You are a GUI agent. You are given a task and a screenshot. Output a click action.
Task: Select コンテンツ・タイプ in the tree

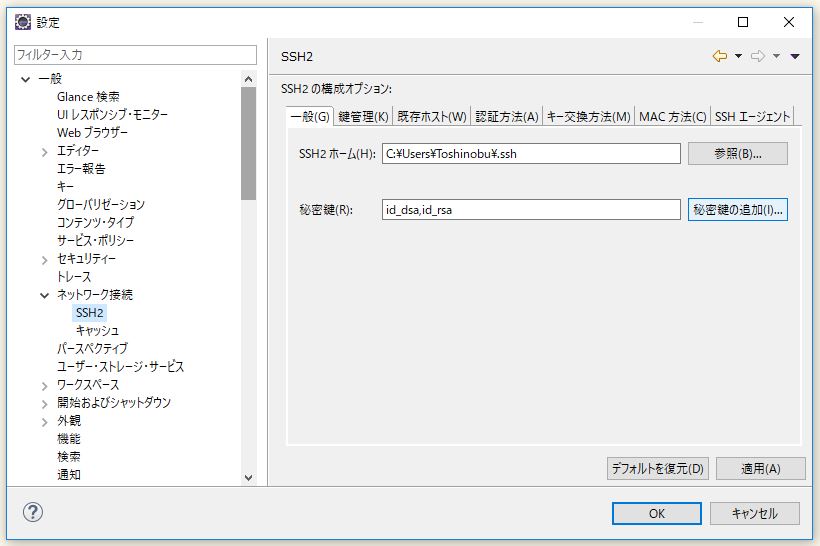95,223
